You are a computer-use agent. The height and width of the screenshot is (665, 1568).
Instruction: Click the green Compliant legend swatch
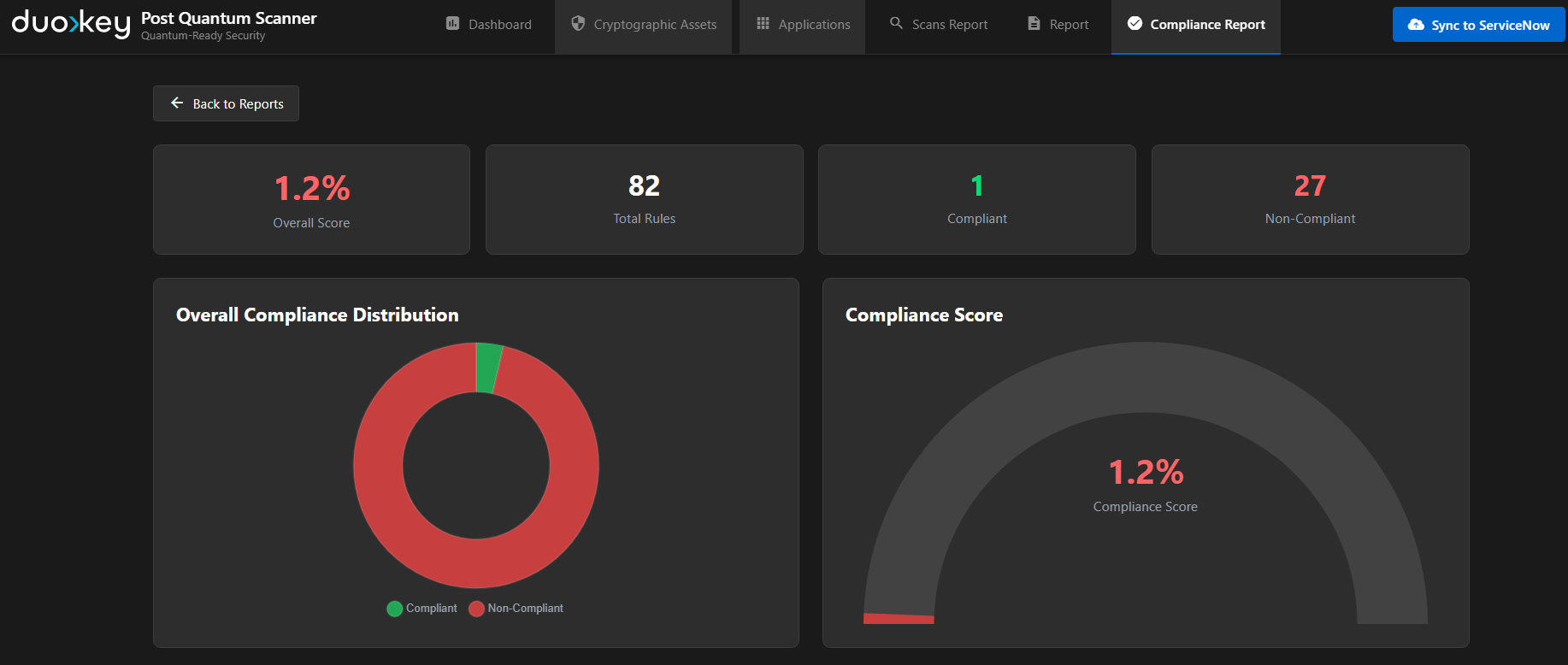pyautogui.click(x=394, y=609)
